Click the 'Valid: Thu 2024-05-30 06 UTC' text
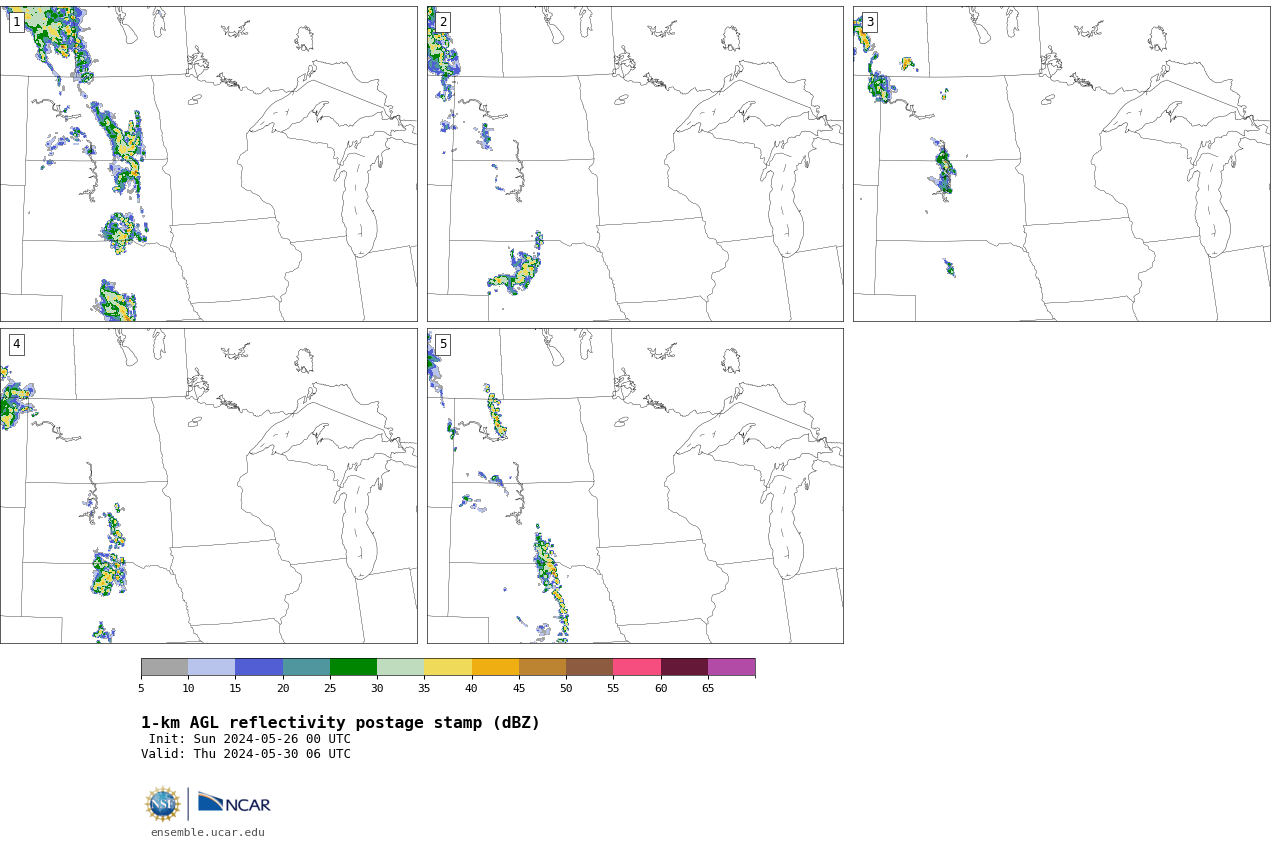The width and height of the screenshot is (1280, 844). tap(246, 754)
